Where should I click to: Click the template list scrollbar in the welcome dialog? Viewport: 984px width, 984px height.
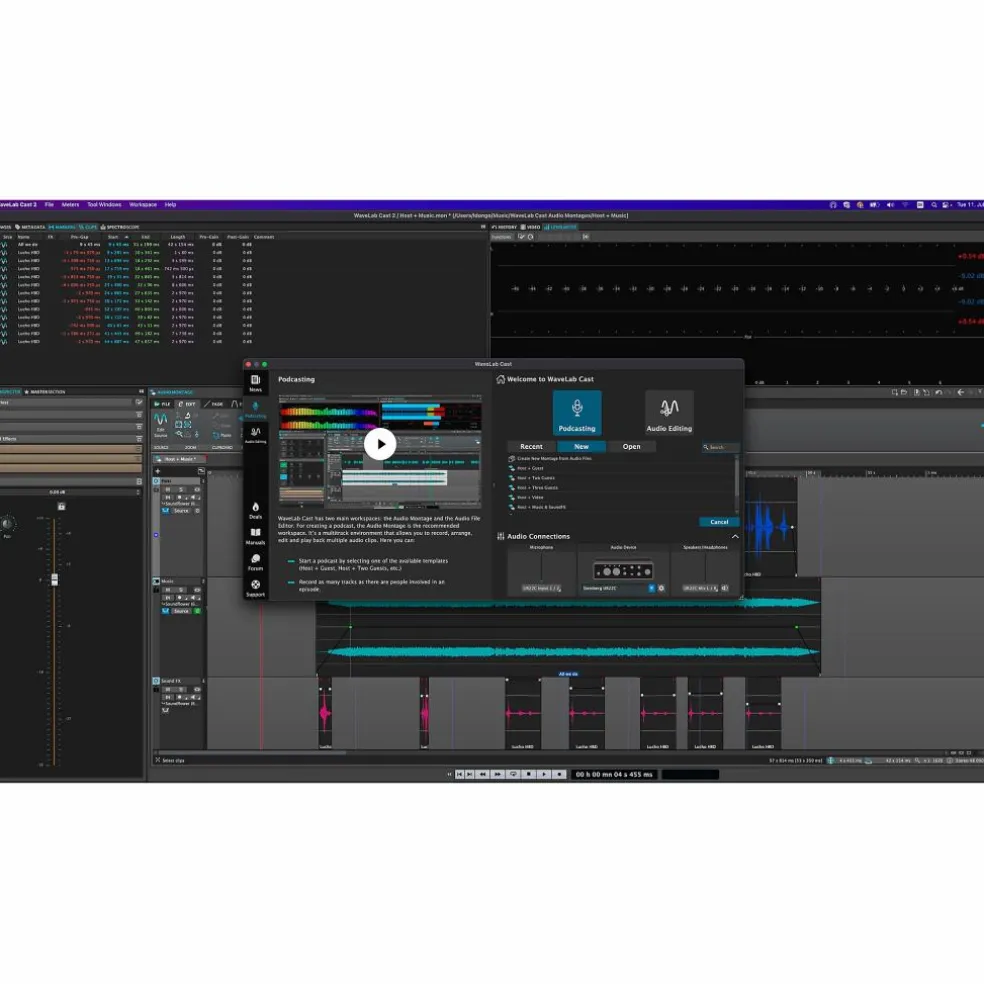[737, 476]
